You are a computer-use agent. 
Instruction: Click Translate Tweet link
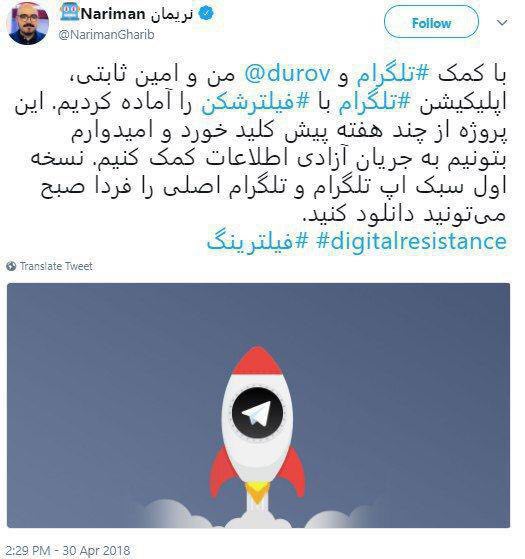56,266
